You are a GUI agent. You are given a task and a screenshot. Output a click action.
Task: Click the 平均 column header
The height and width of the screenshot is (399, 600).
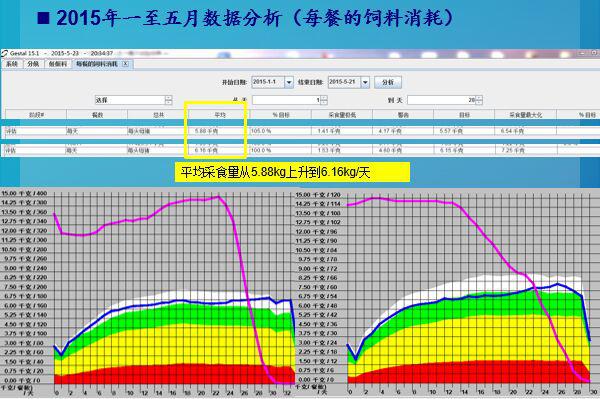click(220, 114)
